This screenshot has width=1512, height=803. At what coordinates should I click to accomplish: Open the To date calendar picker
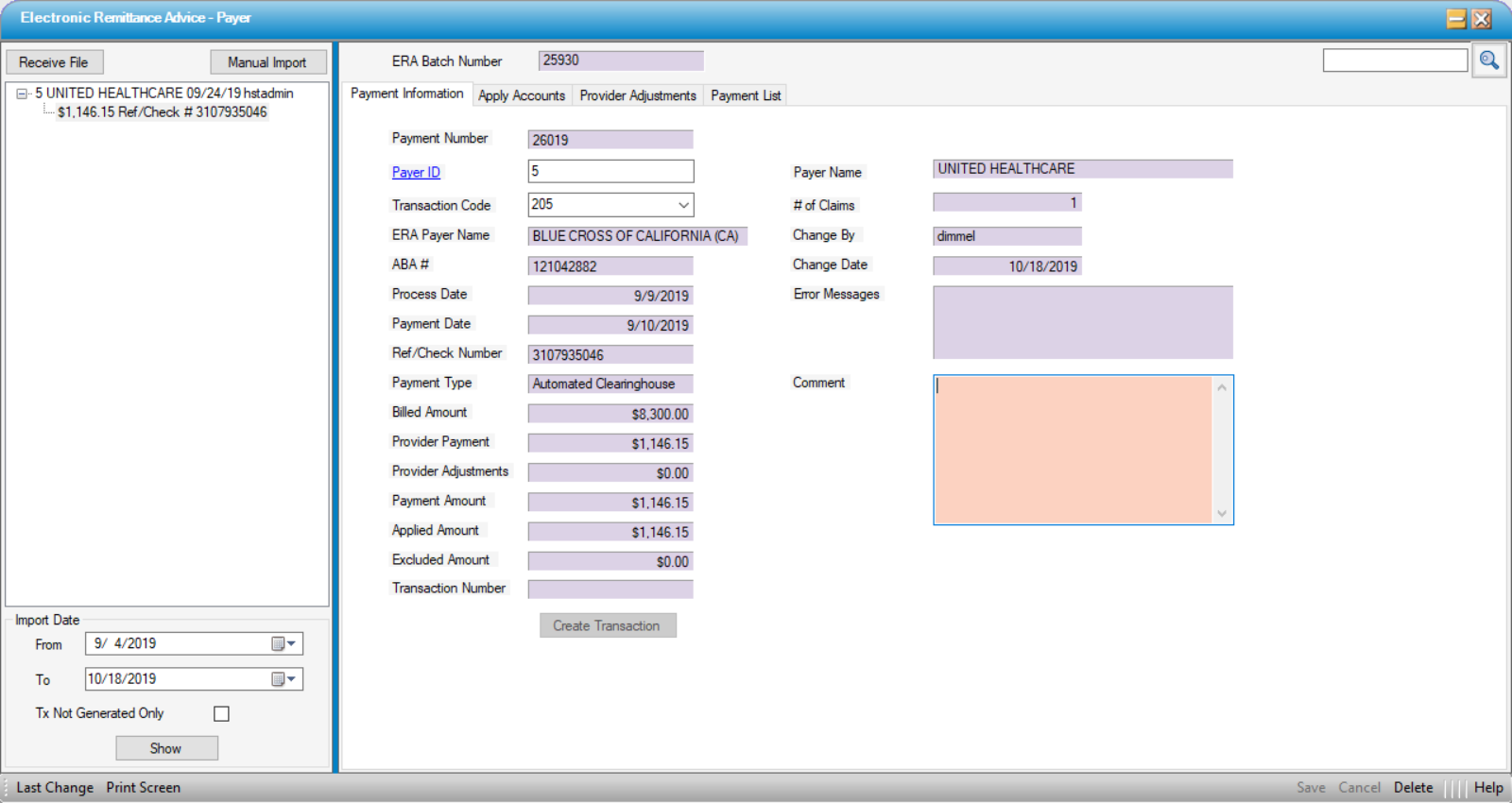coord(283,679)
